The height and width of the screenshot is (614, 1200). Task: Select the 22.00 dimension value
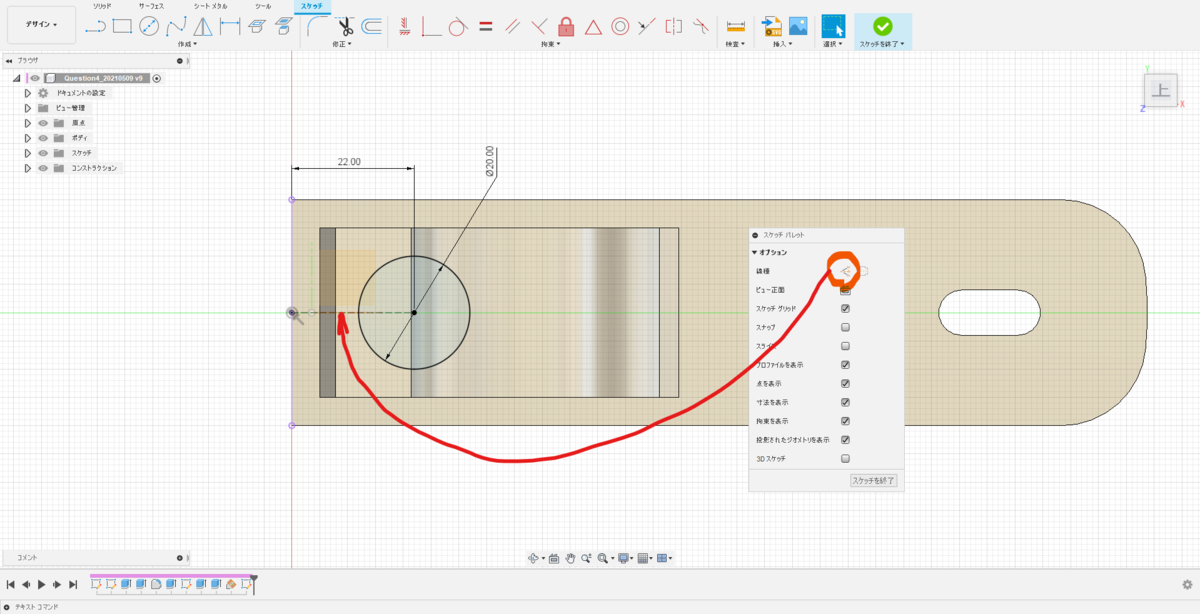(349, 162)
